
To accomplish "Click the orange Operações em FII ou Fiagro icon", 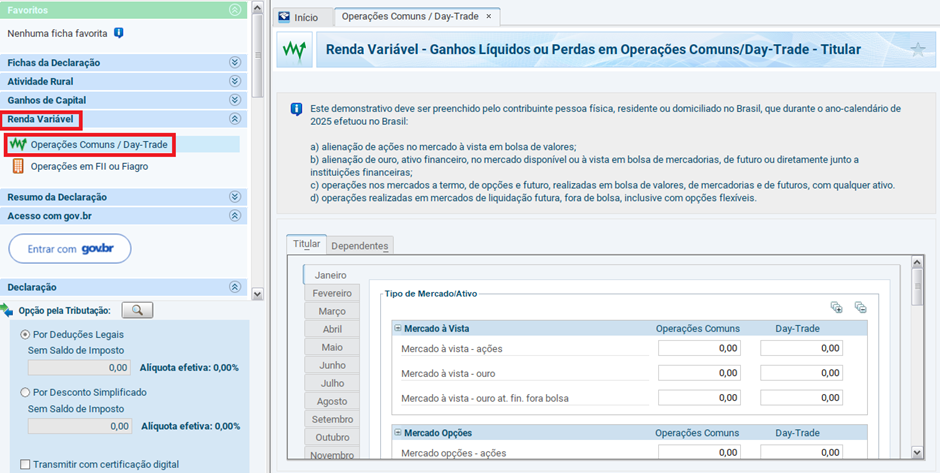I will click(17, 166).
